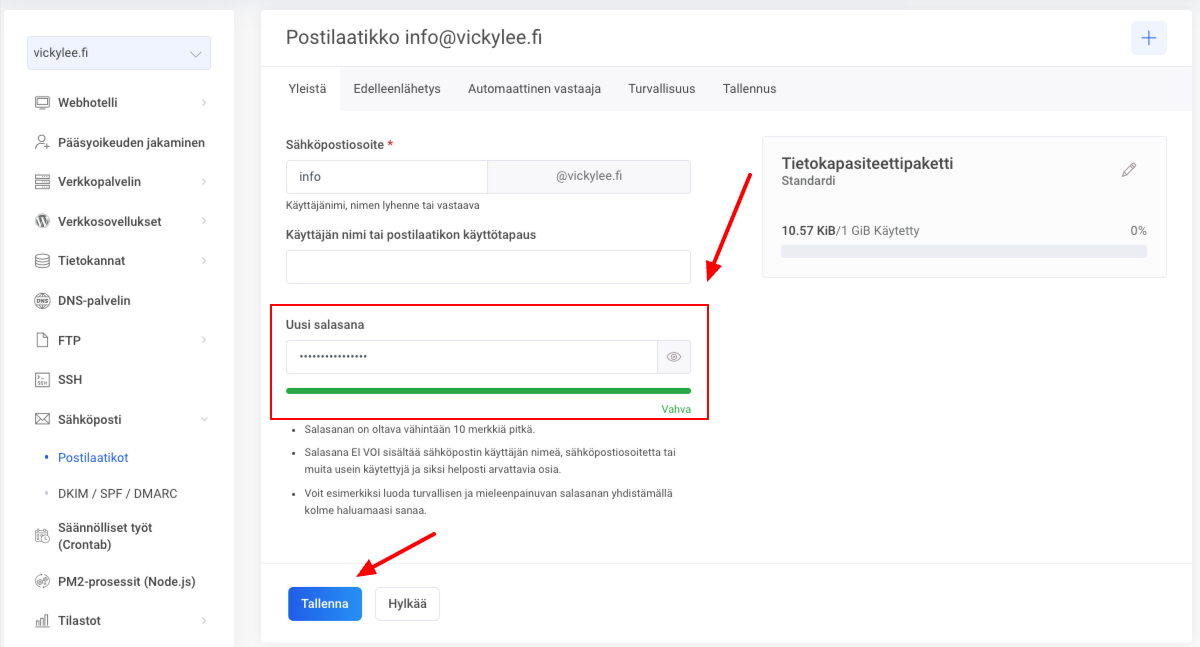Click the SSH terminal icon

42,380
